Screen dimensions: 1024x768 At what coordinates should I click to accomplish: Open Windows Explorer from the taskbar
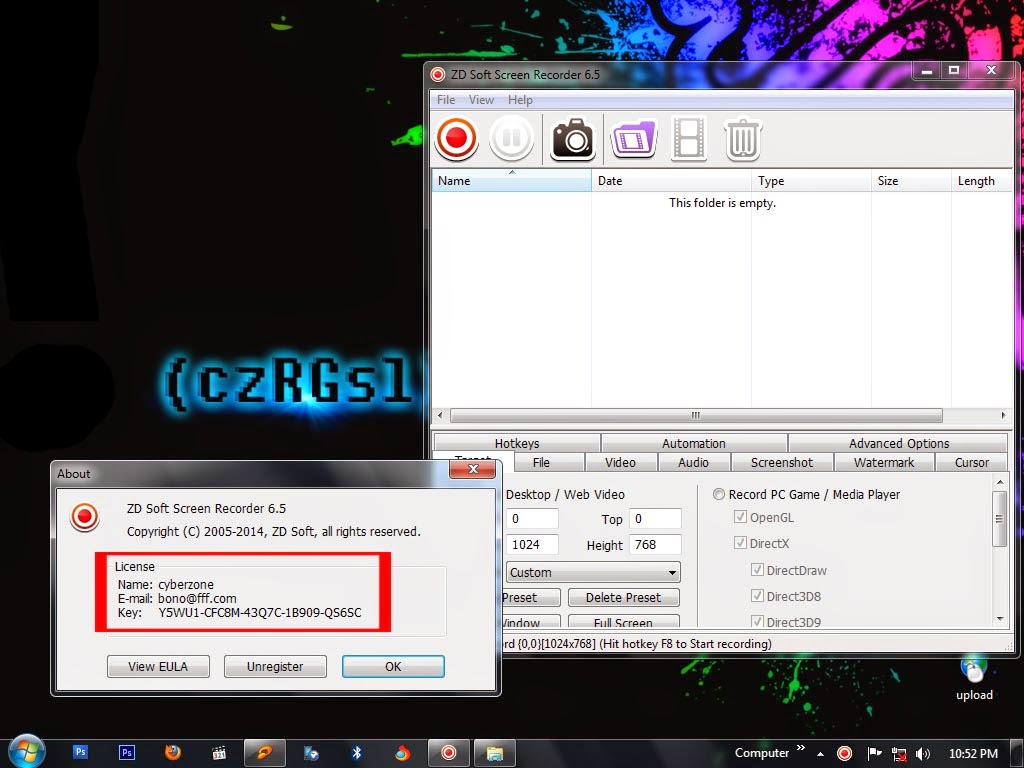tap(494, 753)
